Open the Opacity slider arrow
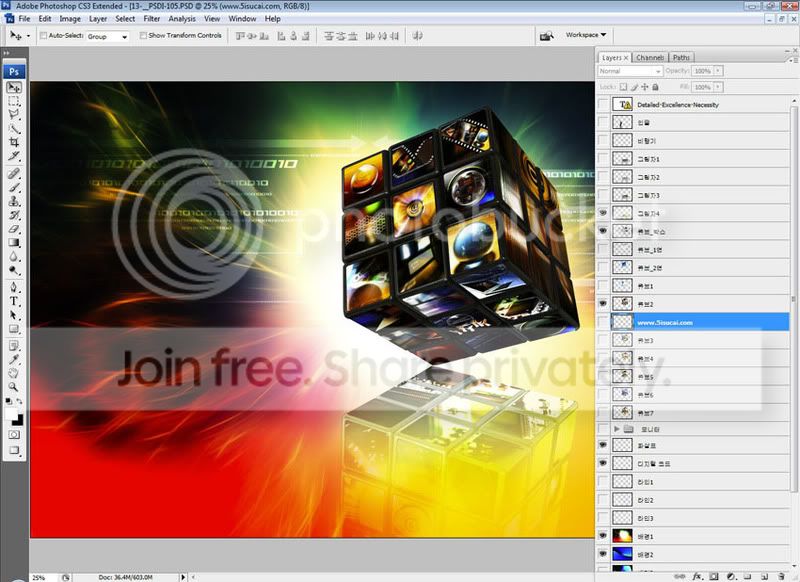800x582 pixels. tap(718, 71)
